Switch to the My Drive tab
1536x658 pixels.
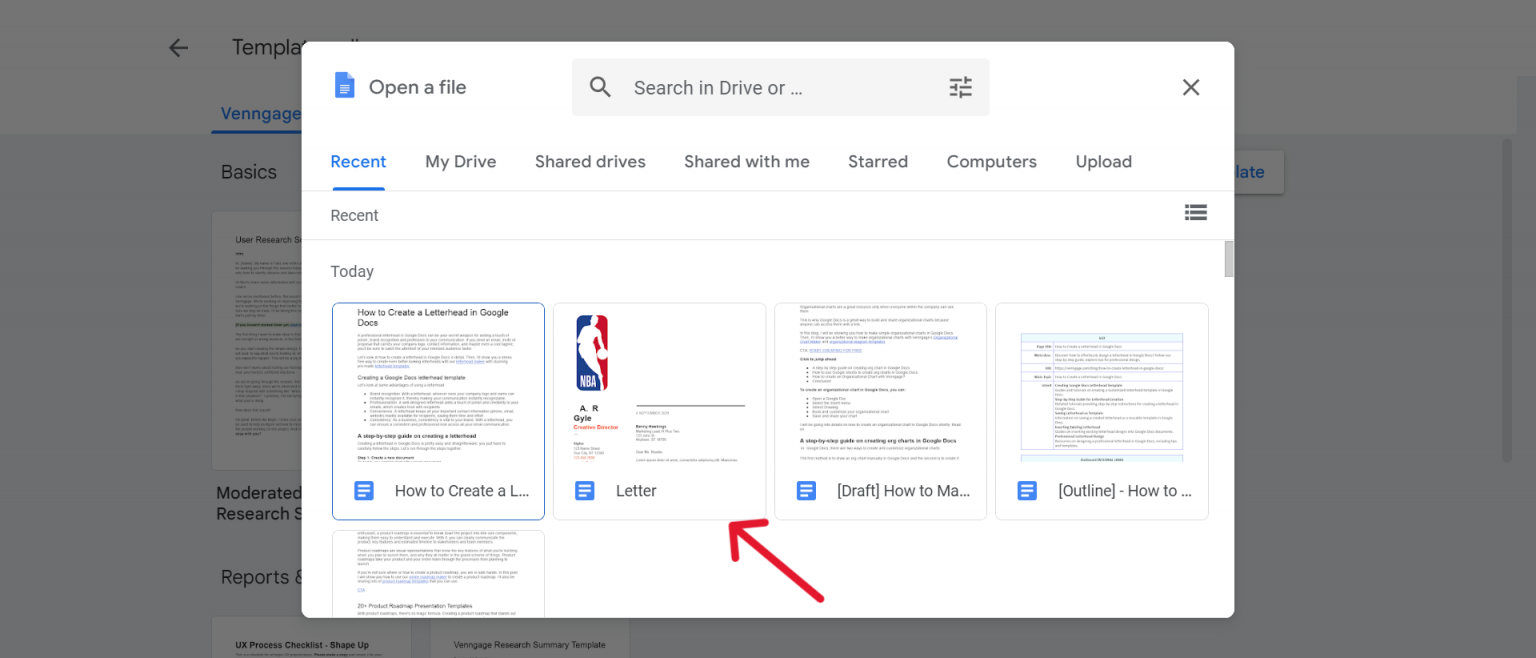[x=461, y=161]
